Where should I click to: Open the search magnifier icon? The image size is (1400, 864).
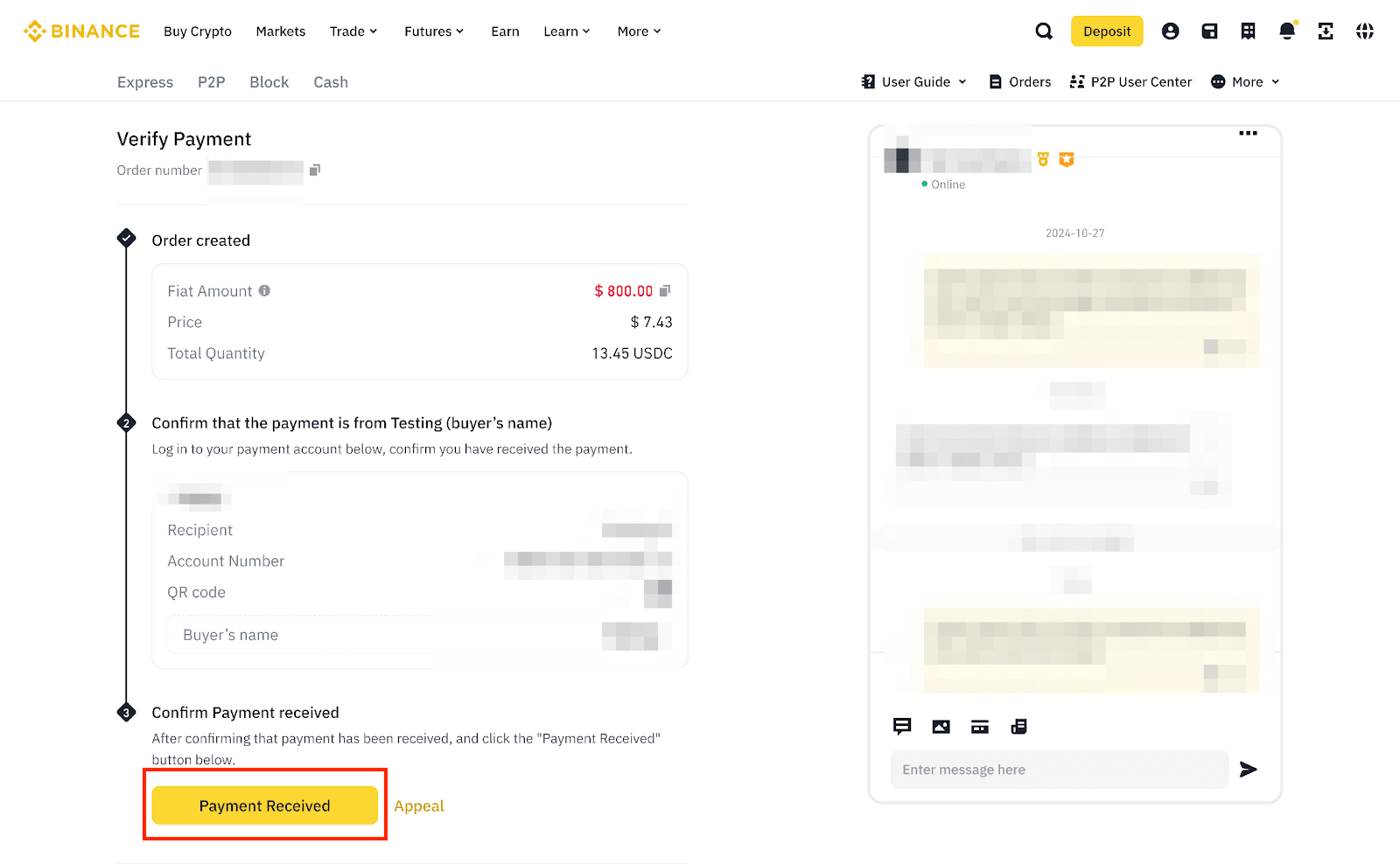(x=1044, y=31)
